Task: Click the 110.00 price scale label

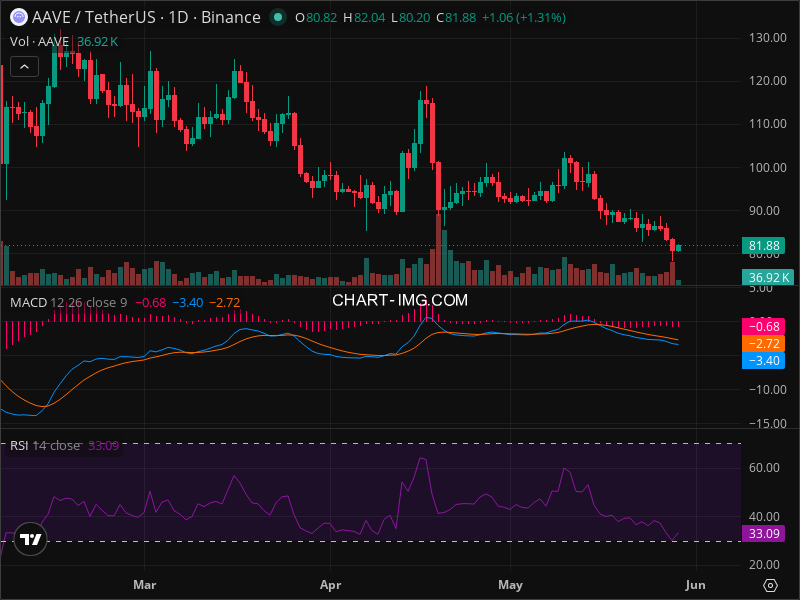Action: pyautogui.click(x=767, y=123)
